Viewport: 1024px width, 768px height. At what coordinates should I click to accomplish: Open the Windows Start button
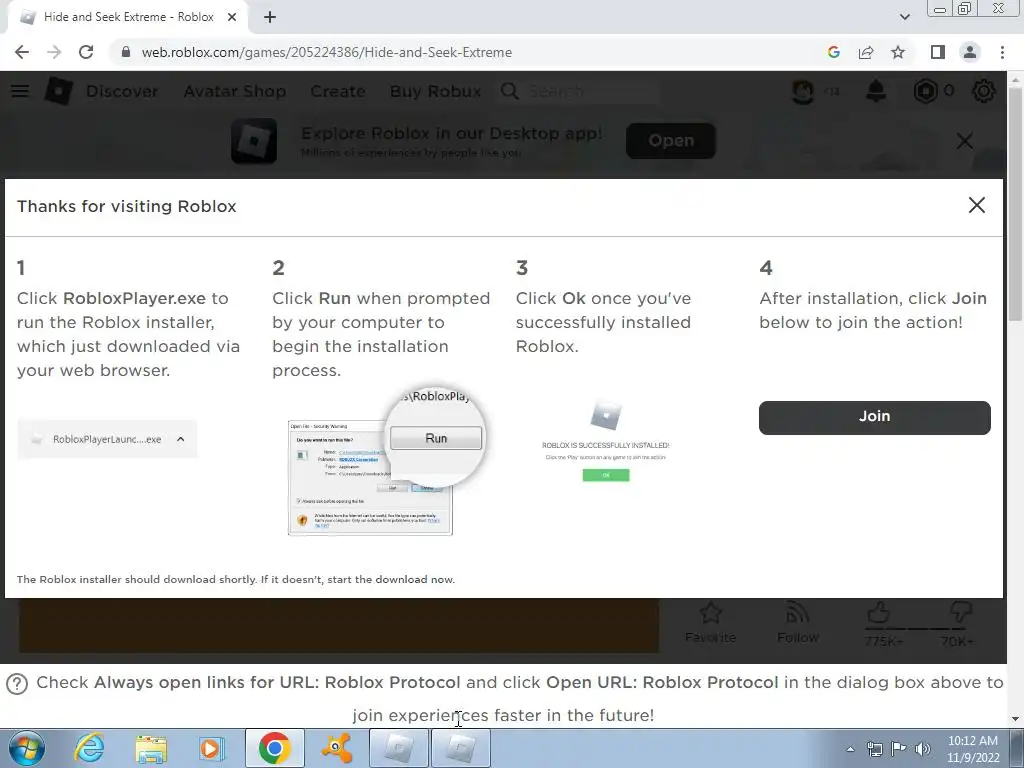tap(26, 748)
